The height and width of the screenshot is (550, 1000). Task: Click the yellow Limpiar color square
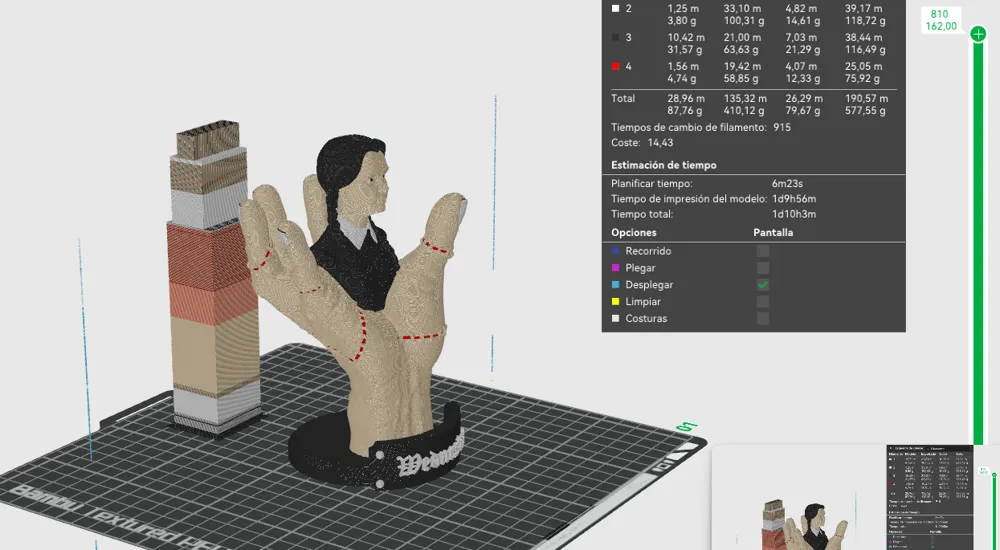click(615, 302)
